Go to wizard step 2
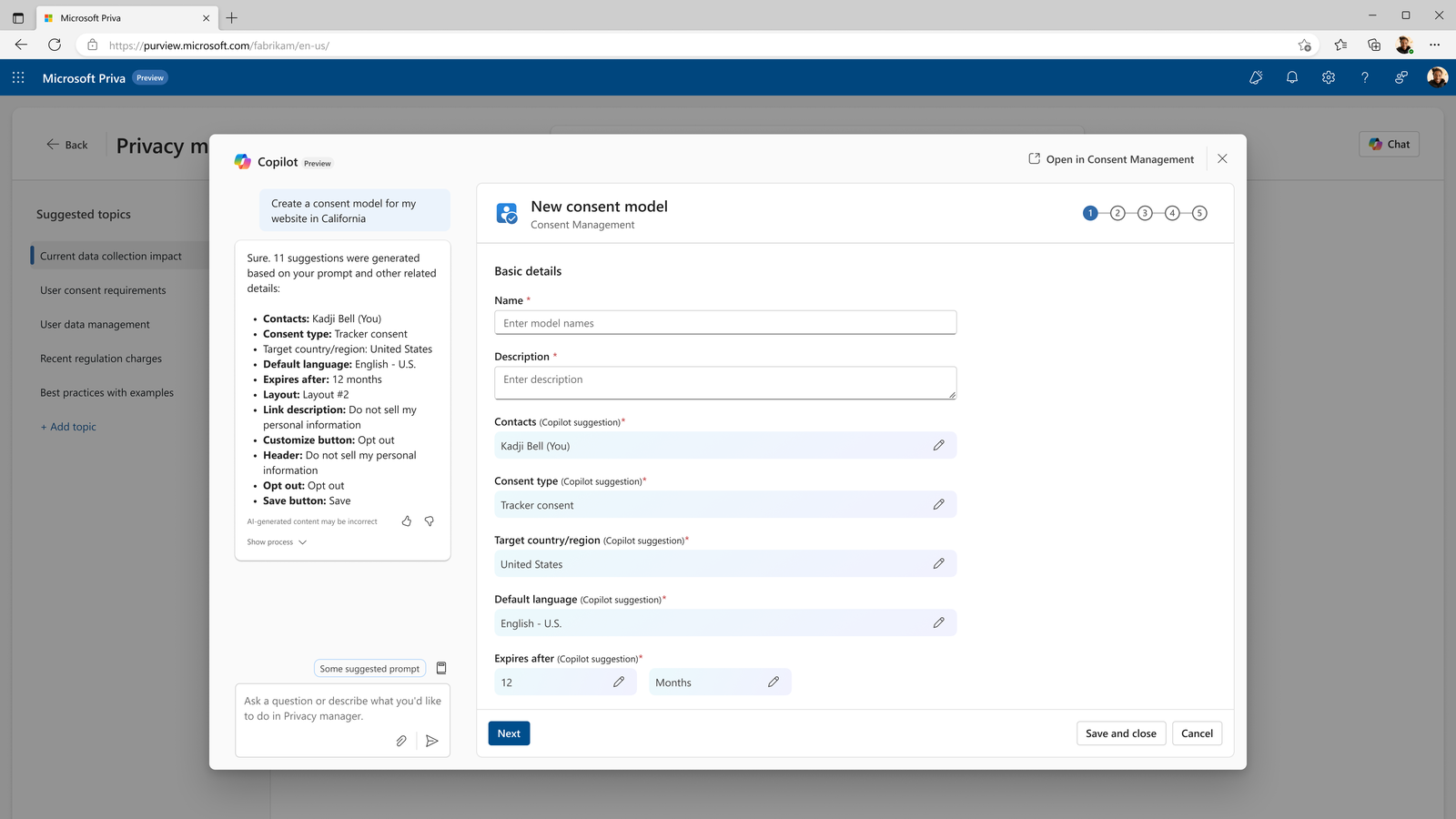Viewport: 1456px width, 819px height. [x=1117, y=213]
